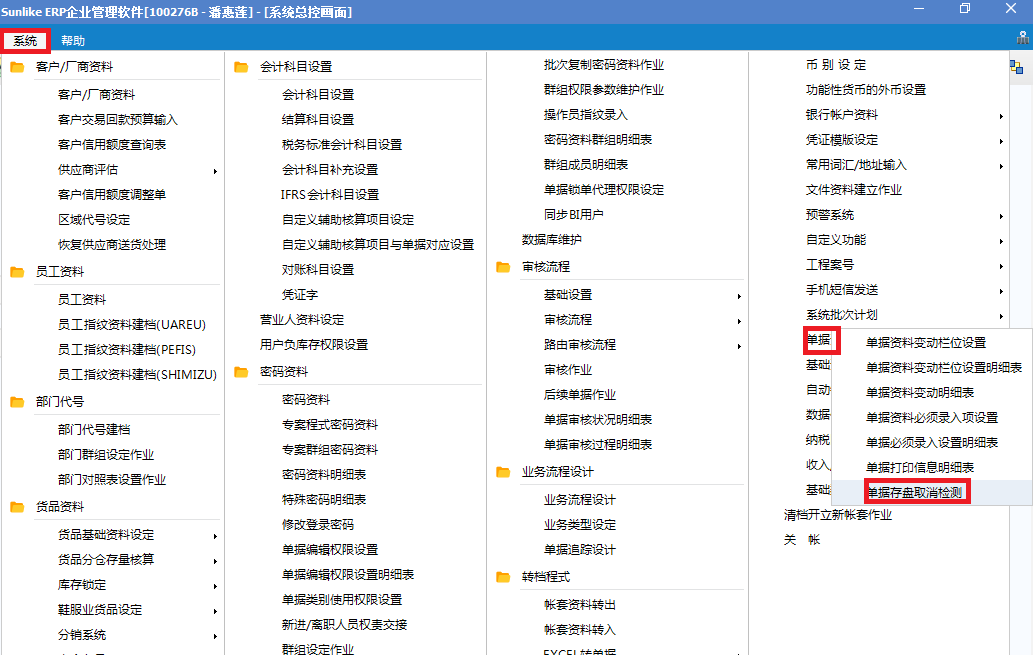Expand the 银行帐户资料 submenu arrow
Image resolution: width=1033 pixels, height=655 pixels.
(1001, 115)
